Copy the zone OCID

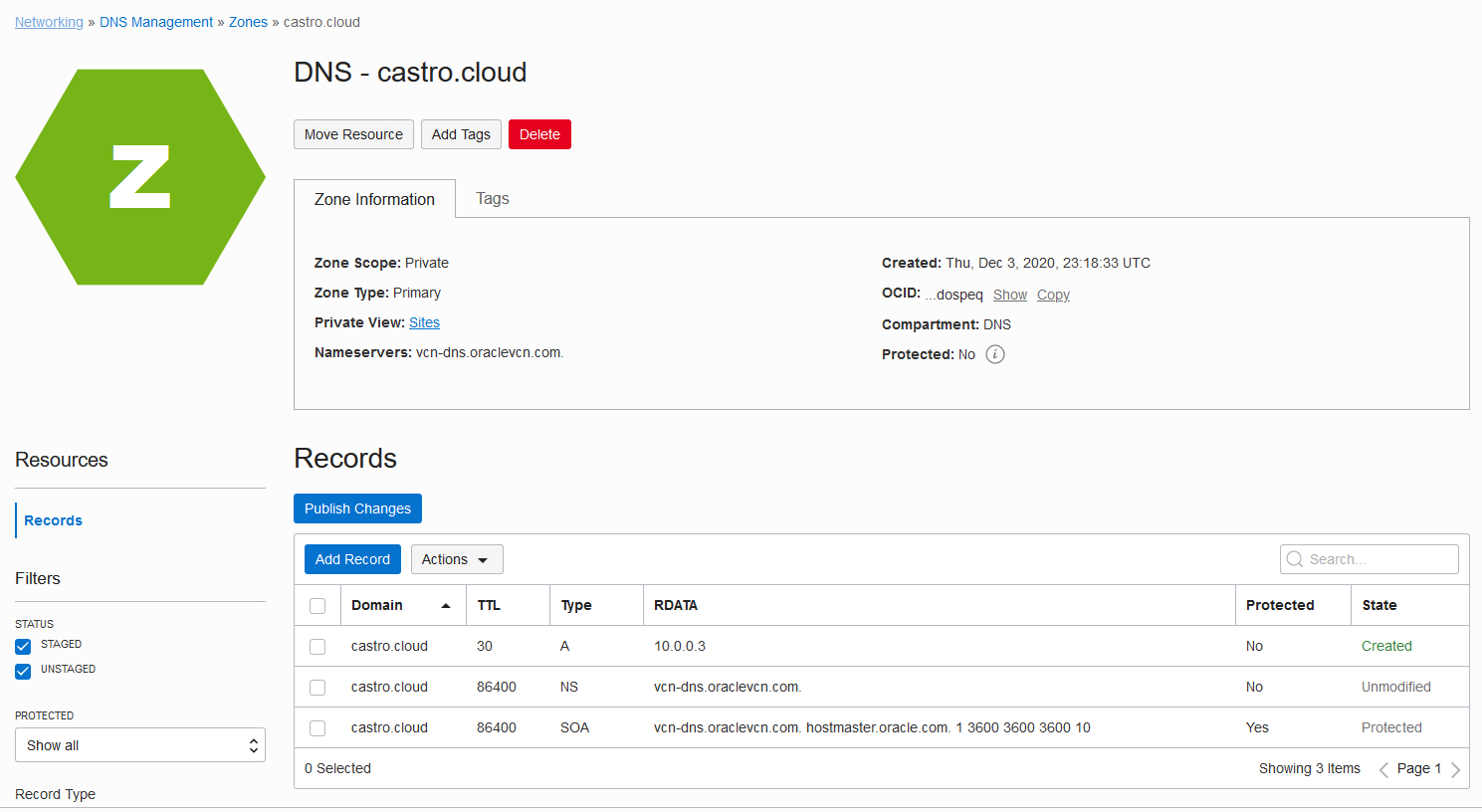(1053, 295)
